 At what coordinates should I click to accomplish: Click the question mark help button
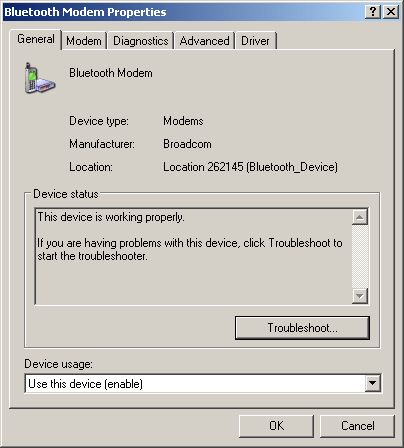click(373, 12)
